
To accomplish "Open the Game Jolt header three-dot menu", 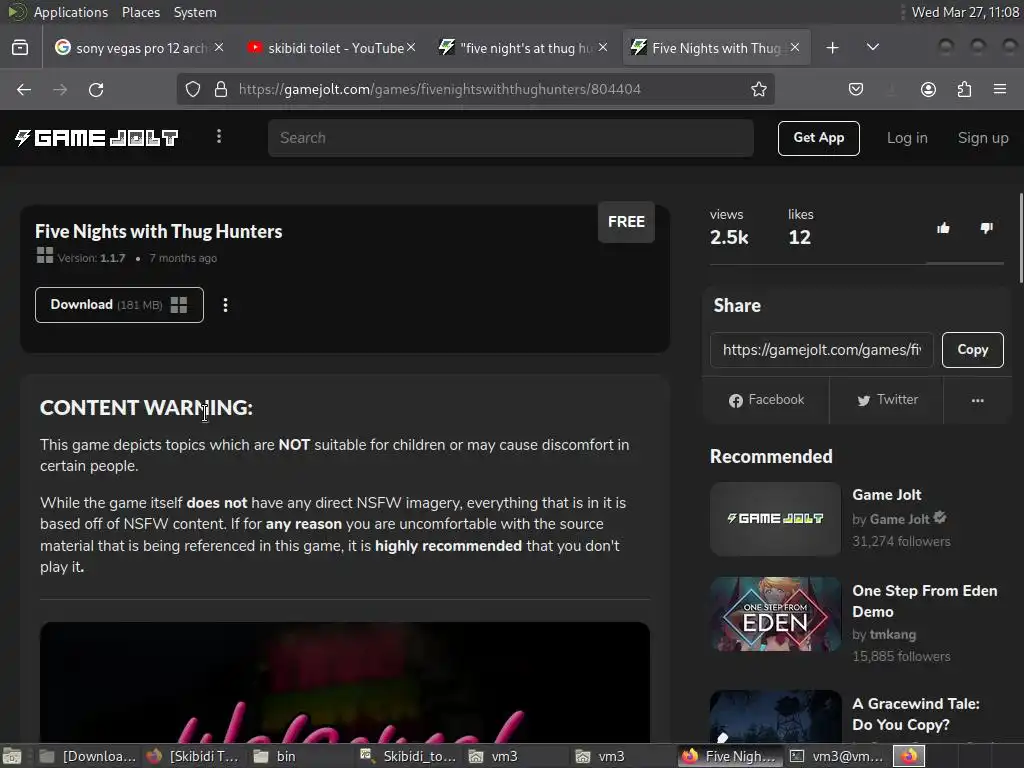I will click(219, 136).
